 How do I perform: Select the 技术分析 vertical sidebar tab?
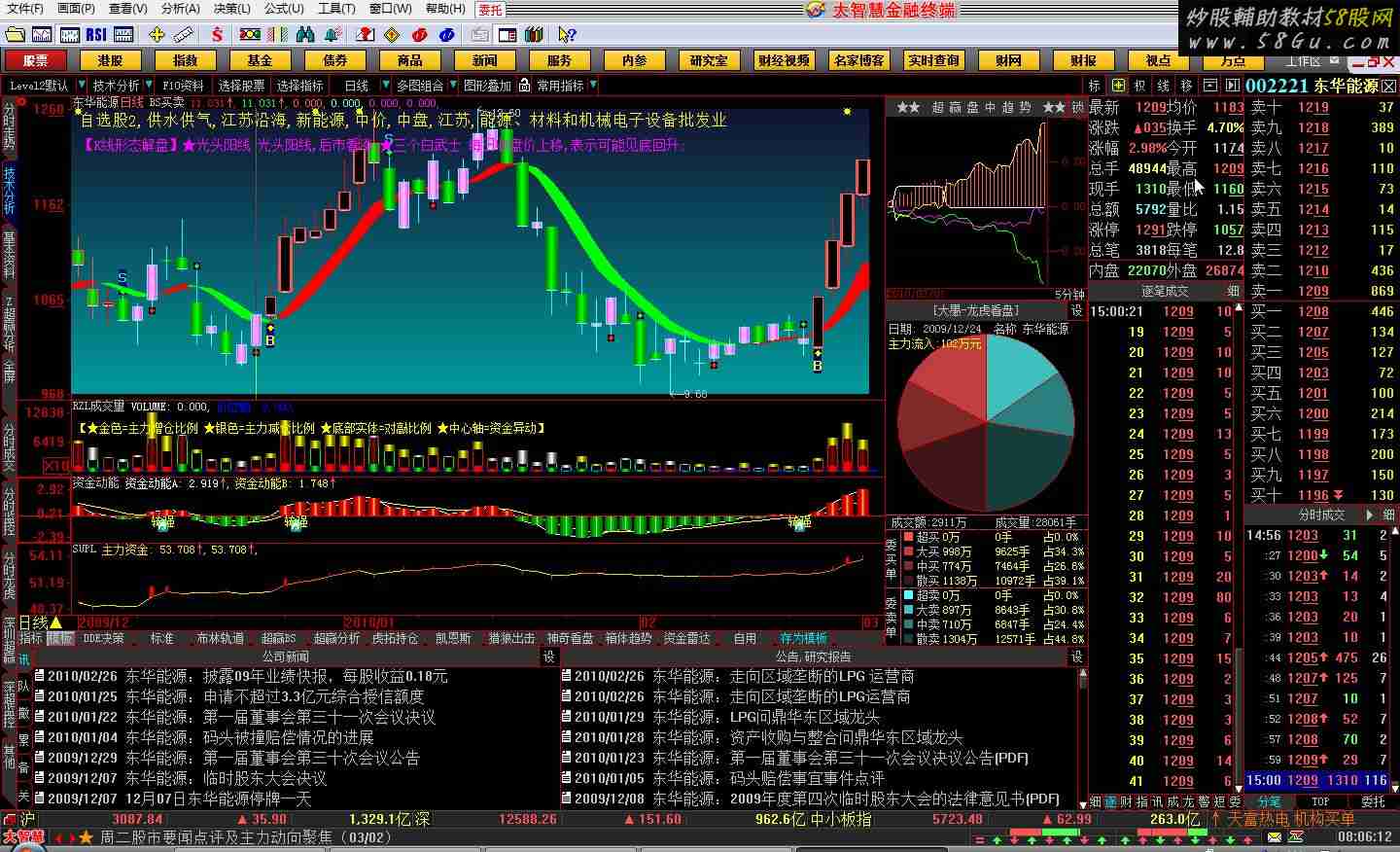pyautogui.click(x=9, y=190)
